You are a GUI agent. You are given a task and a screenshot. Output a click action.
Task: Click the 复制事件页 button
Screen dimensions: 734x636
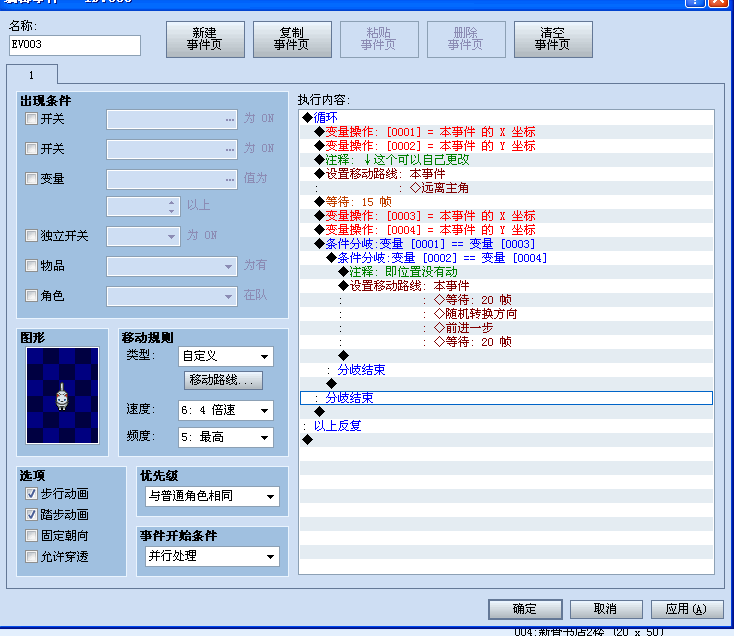292,39
